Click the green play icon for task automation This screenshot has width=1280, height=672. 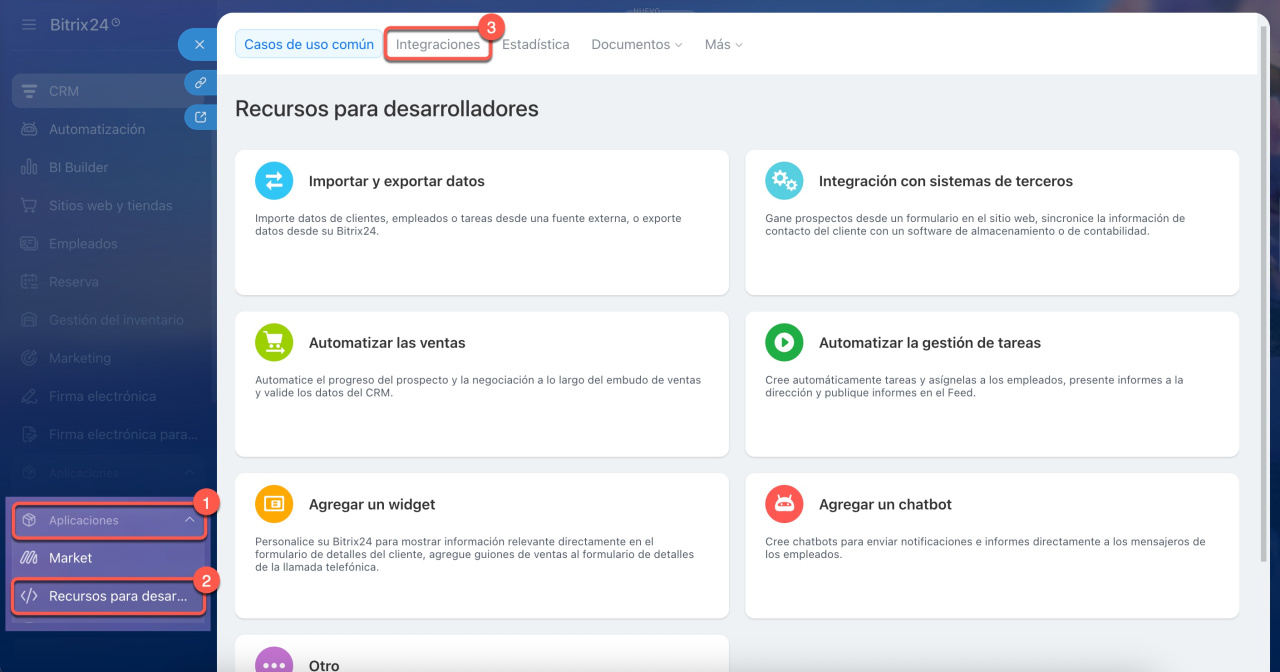pos(784,342)
